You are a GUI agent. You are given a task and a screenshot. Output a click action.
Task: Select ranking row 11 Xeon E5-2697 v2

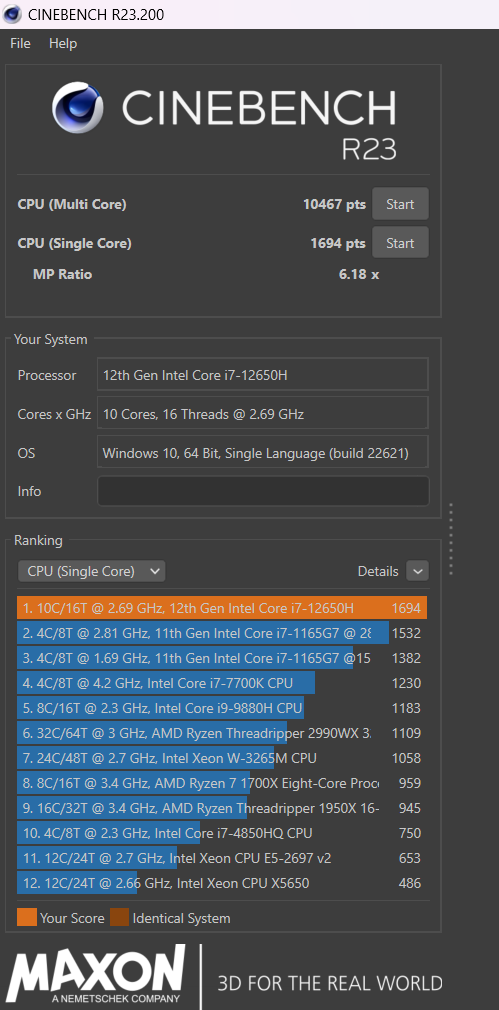tap(221, 858)
